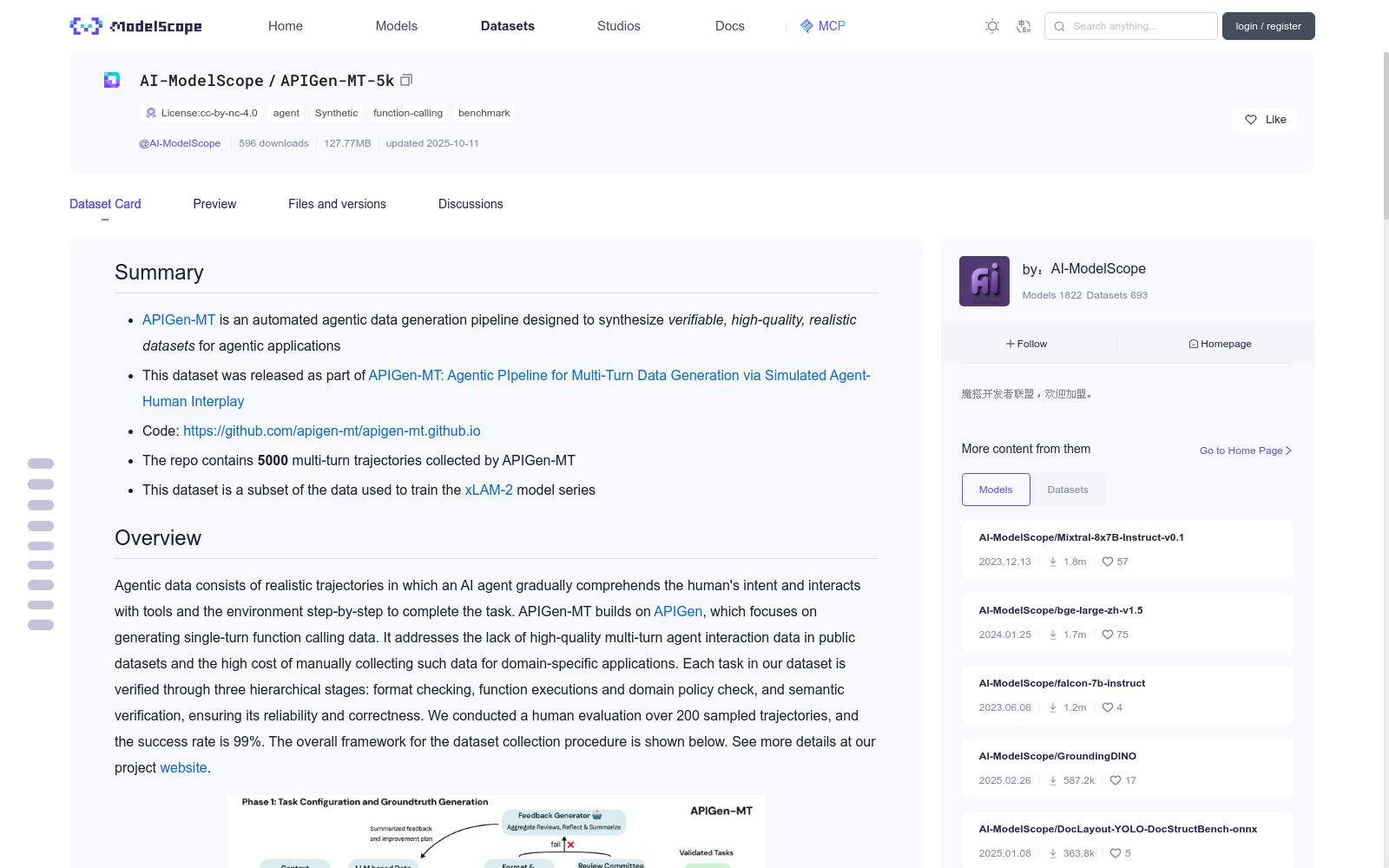Open the APIGen-MT link in Summary
The height and width of the screenshot is (868, 1389).
[179, 320]
